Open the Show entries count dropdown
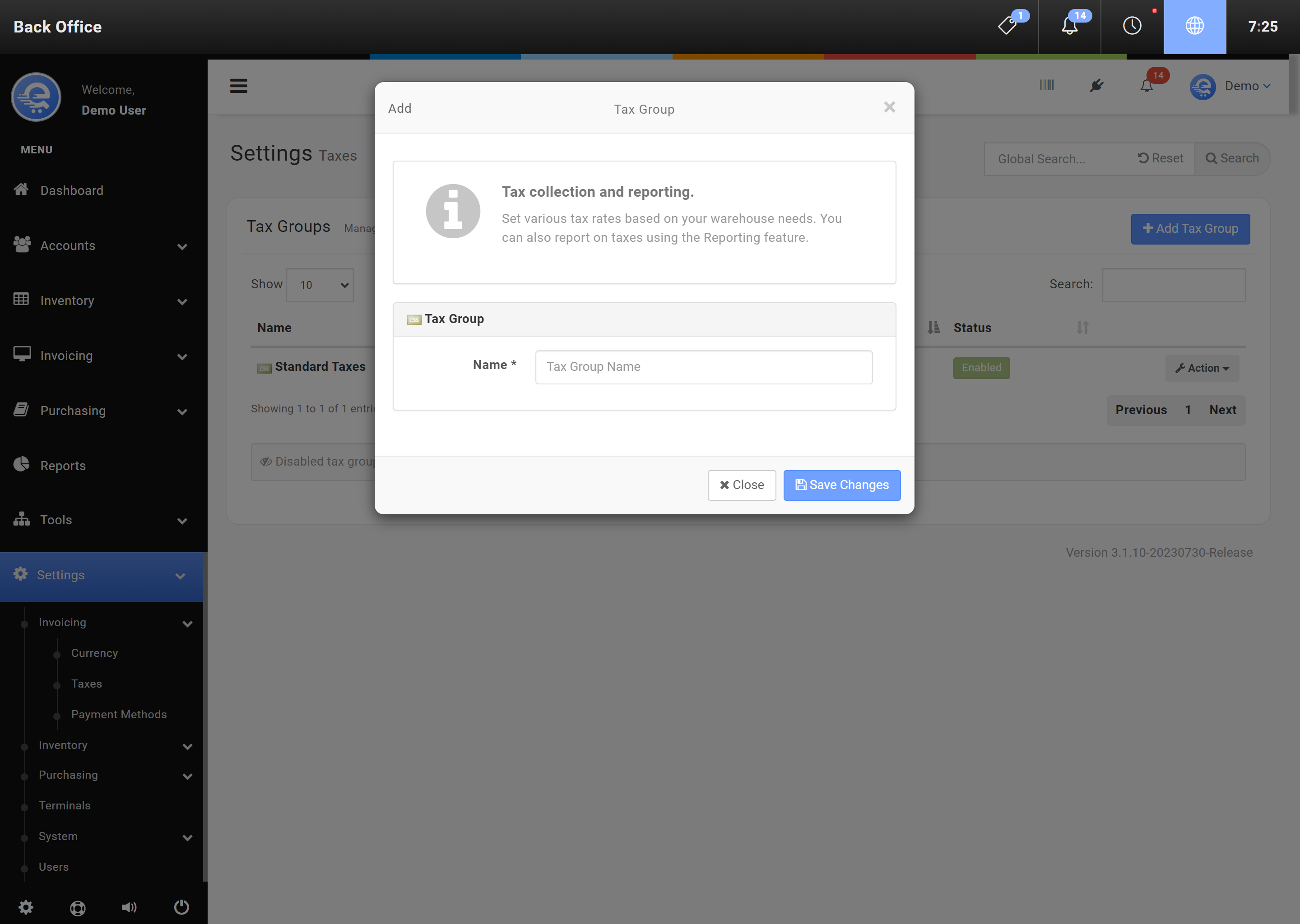Viewport: 1300px width, 924px height. point(320,285)
